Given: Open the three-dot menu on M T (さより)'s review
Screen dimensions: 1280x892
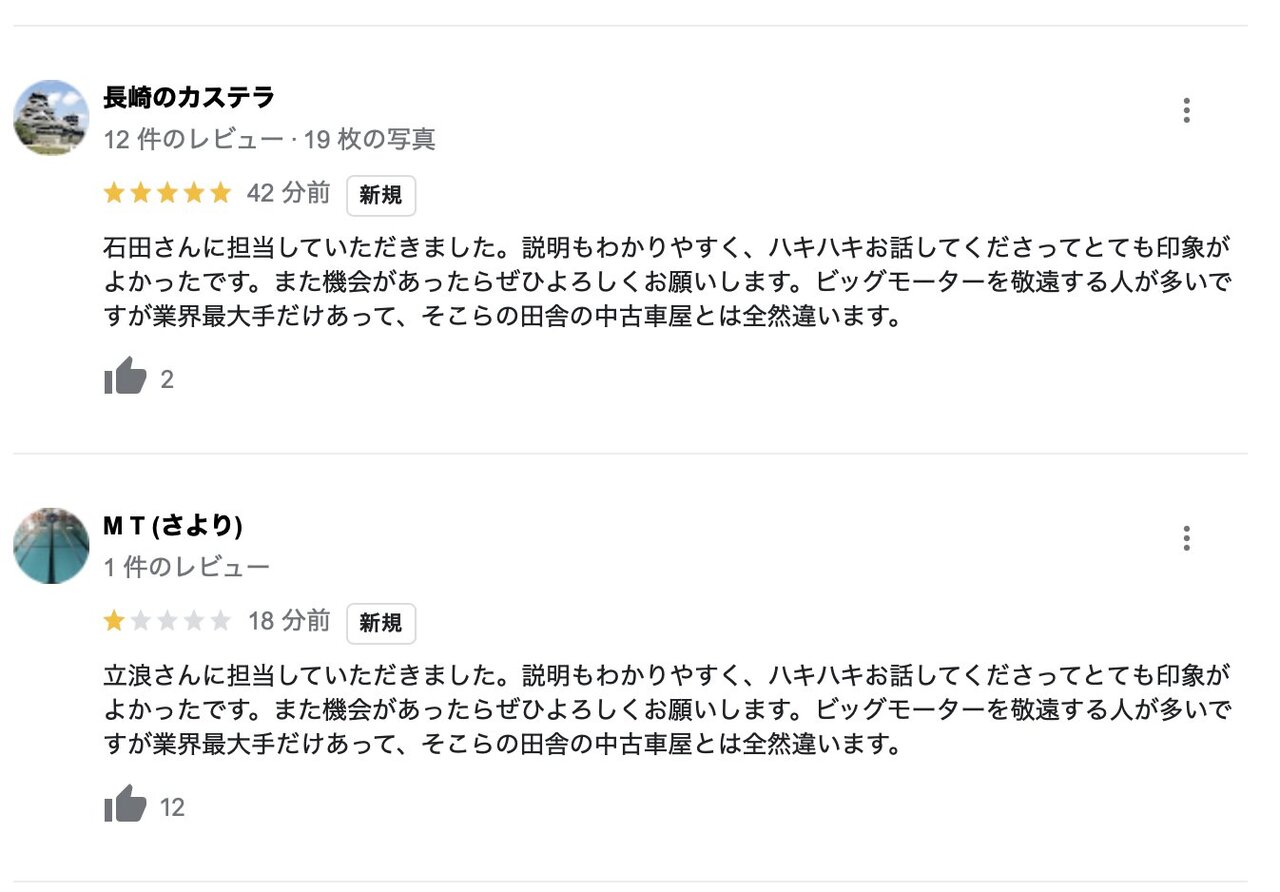Looking at the screenshot, I should click(1186, 539).
